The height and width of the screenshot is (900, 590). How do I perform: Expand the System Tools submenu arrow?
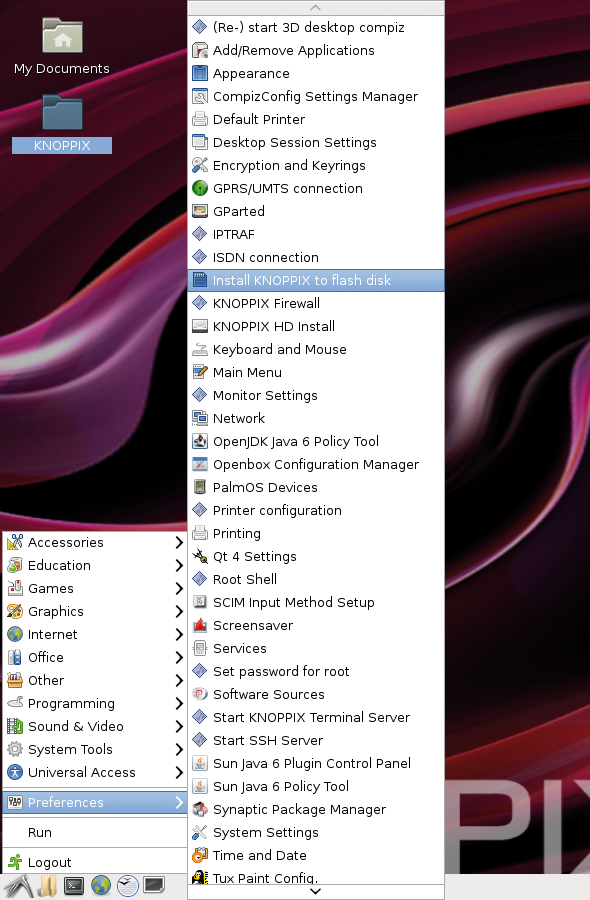coord(178,749)
